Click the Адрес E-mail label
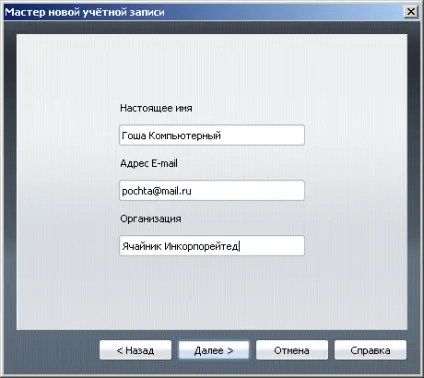 149,163
